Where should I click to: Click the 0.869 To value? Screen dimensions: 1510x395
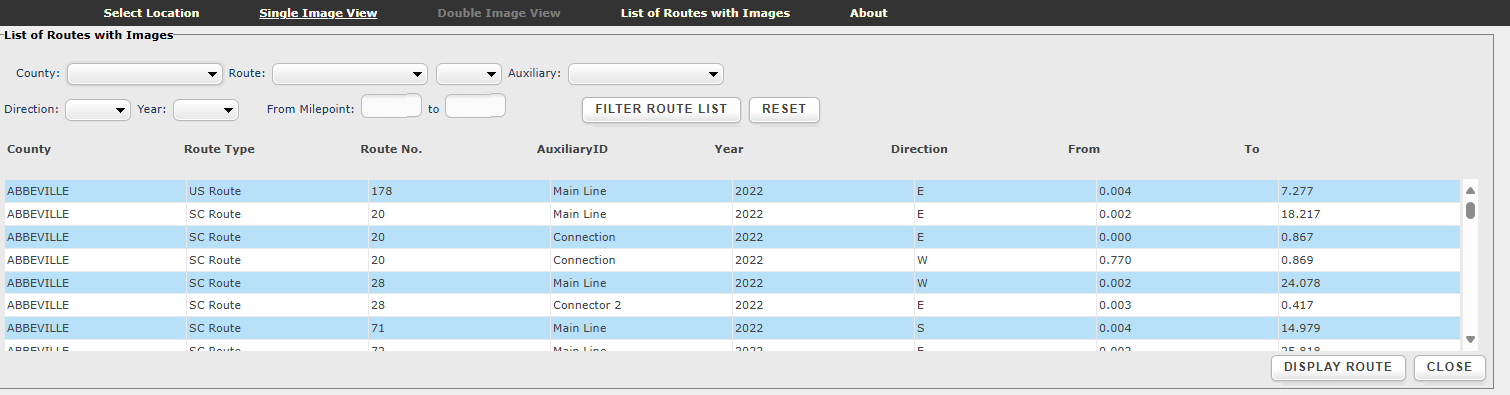coord(1298,260)
